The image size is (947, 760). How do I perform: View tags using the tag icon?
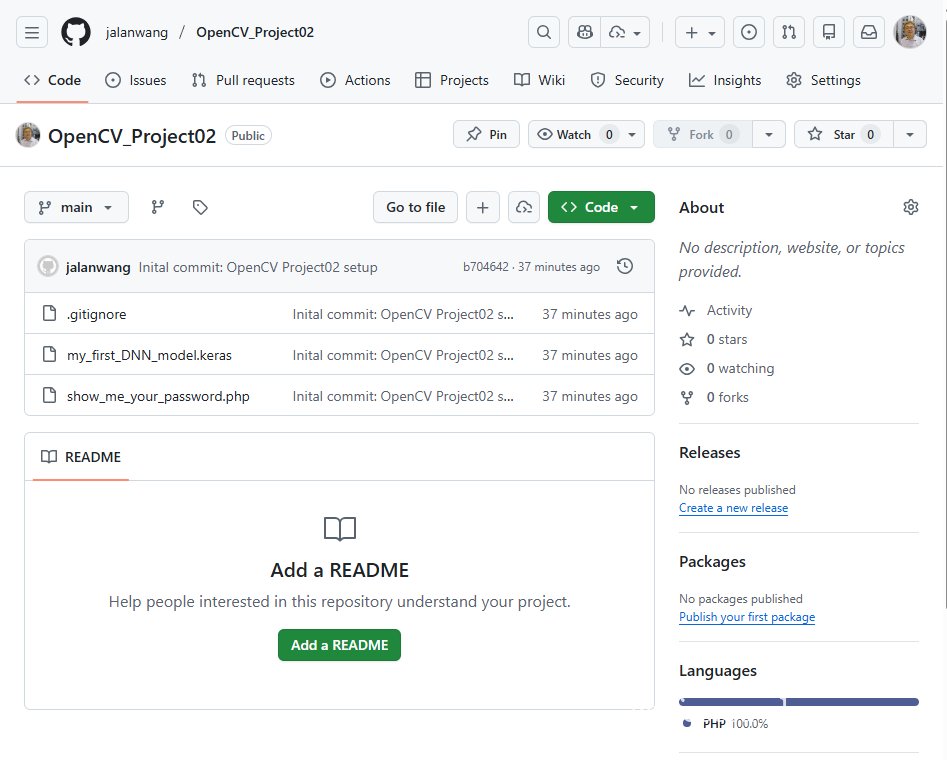(200, 207)
